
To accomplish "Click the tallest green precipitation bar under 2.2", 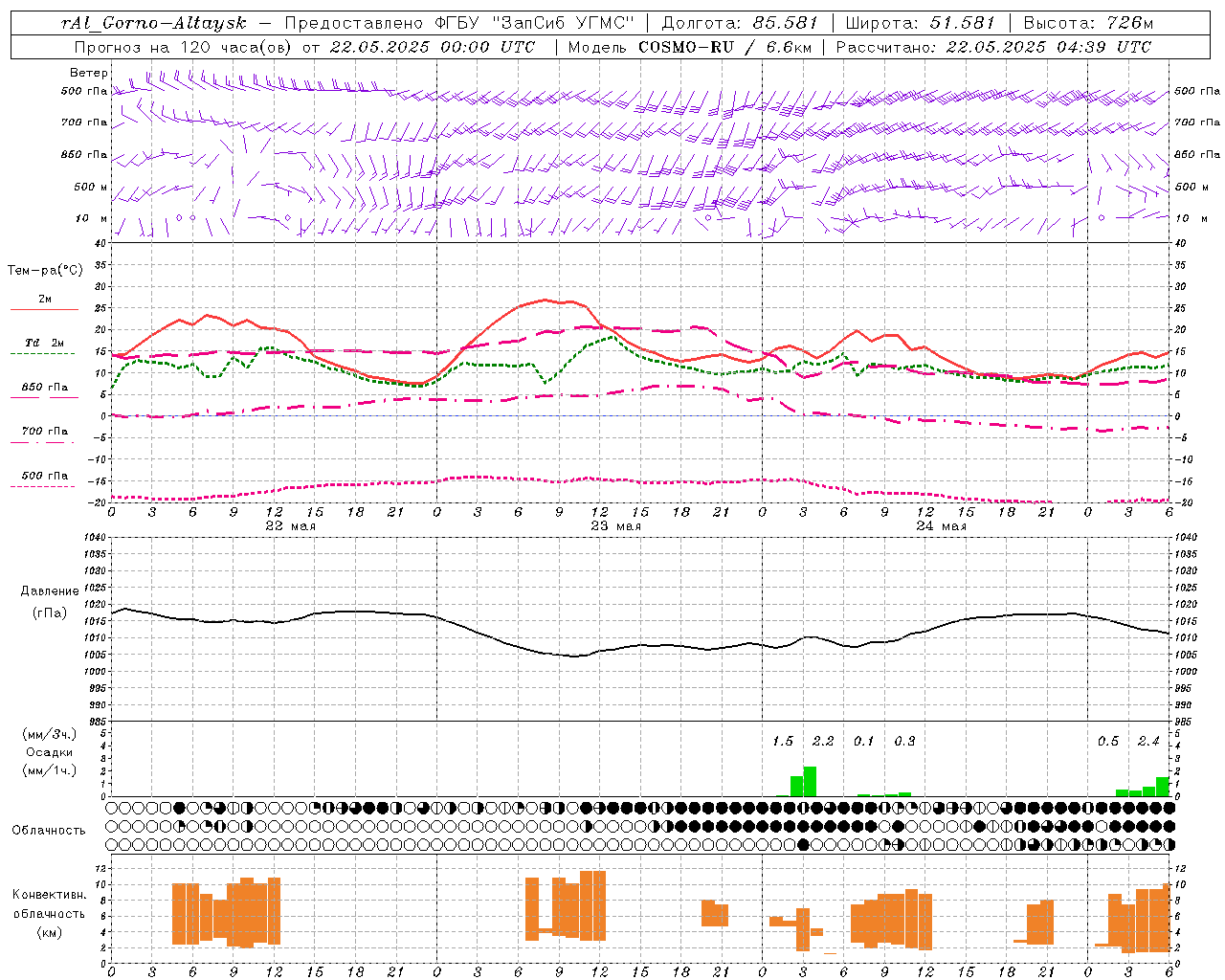I will click(810, 782).
